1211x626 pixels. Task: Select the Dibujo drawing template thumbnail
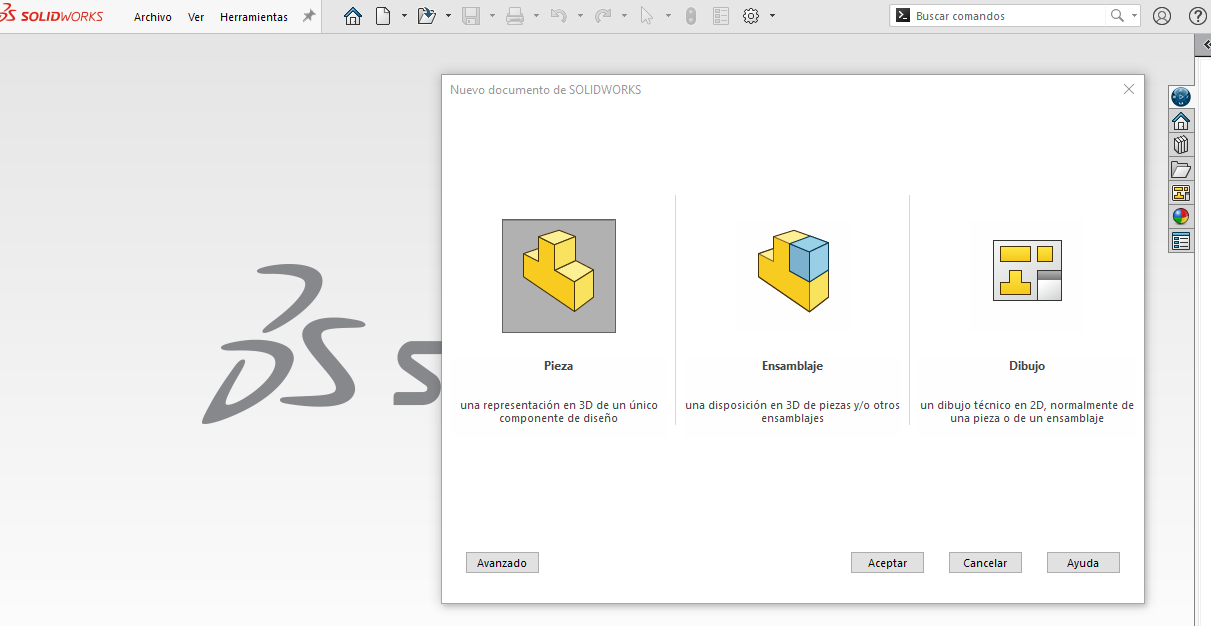tap(1027, 271)
